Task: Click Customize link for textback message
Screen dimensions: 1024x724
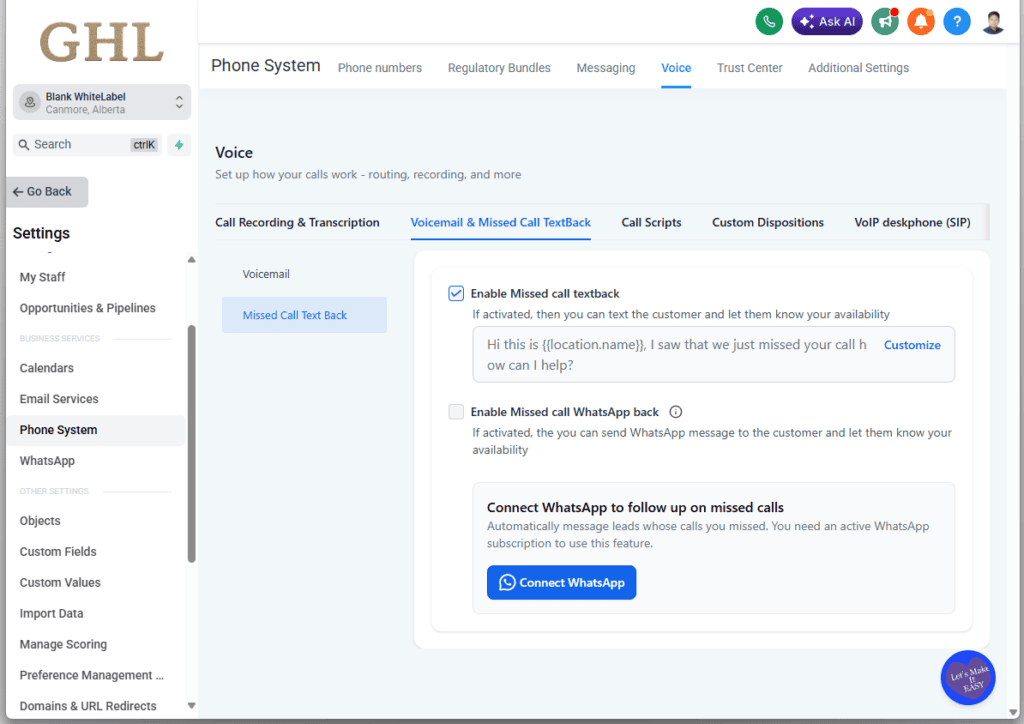Action: pyautogui.click(x=912, y=345)
